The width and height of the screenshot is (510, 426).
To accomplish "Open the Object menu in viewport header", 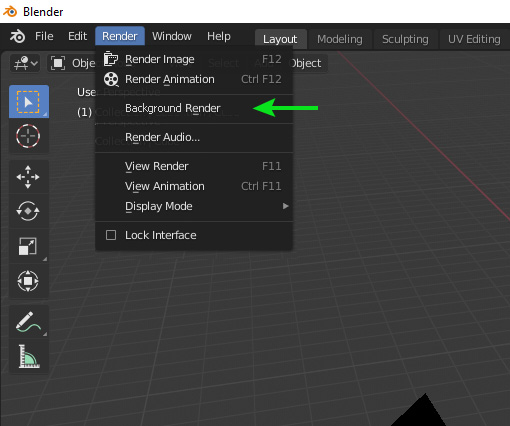I will (307, 63).
